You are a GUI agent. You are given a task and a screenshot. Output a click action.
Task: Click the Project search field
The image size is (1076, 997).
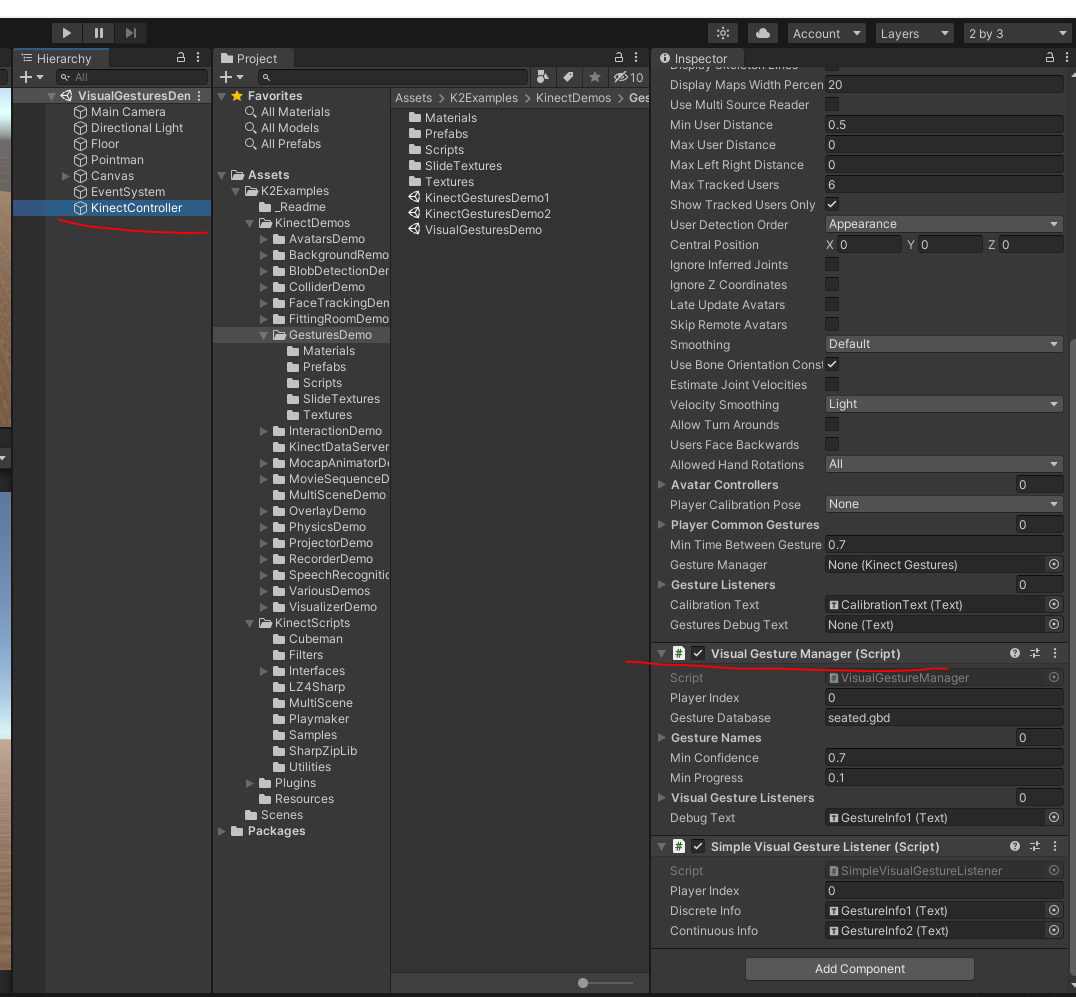click(x=393, y=77)
